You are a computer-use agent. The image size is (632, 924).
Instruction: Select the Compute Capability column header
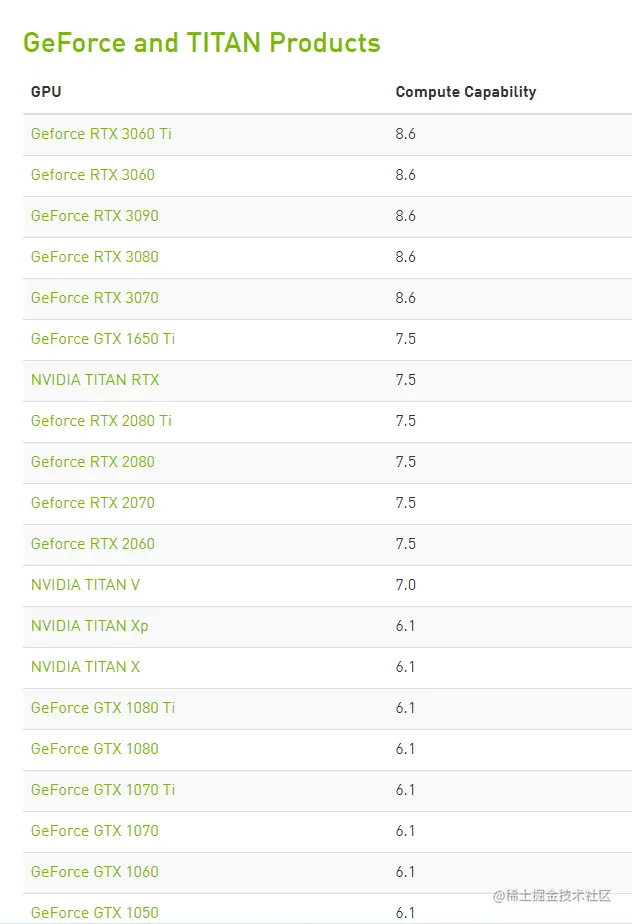pyautogui.click(x=466, y=92)
